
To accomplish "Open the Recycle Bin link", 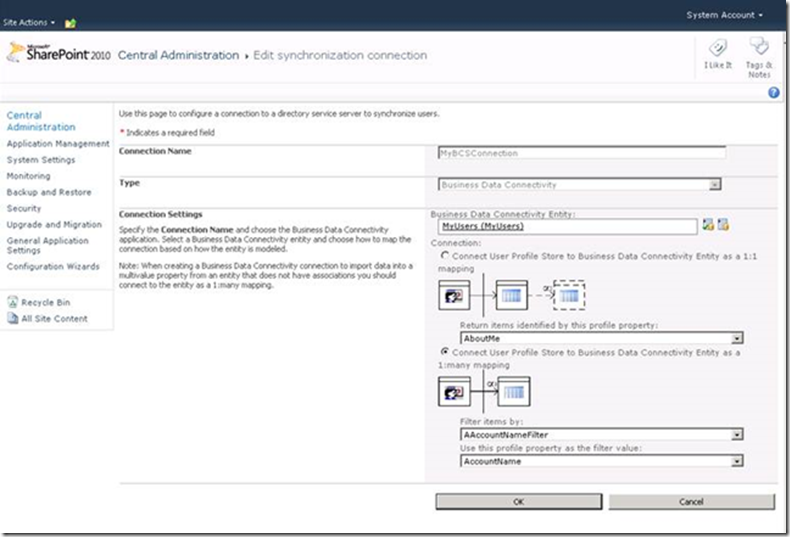I will [x=46, y=302].
